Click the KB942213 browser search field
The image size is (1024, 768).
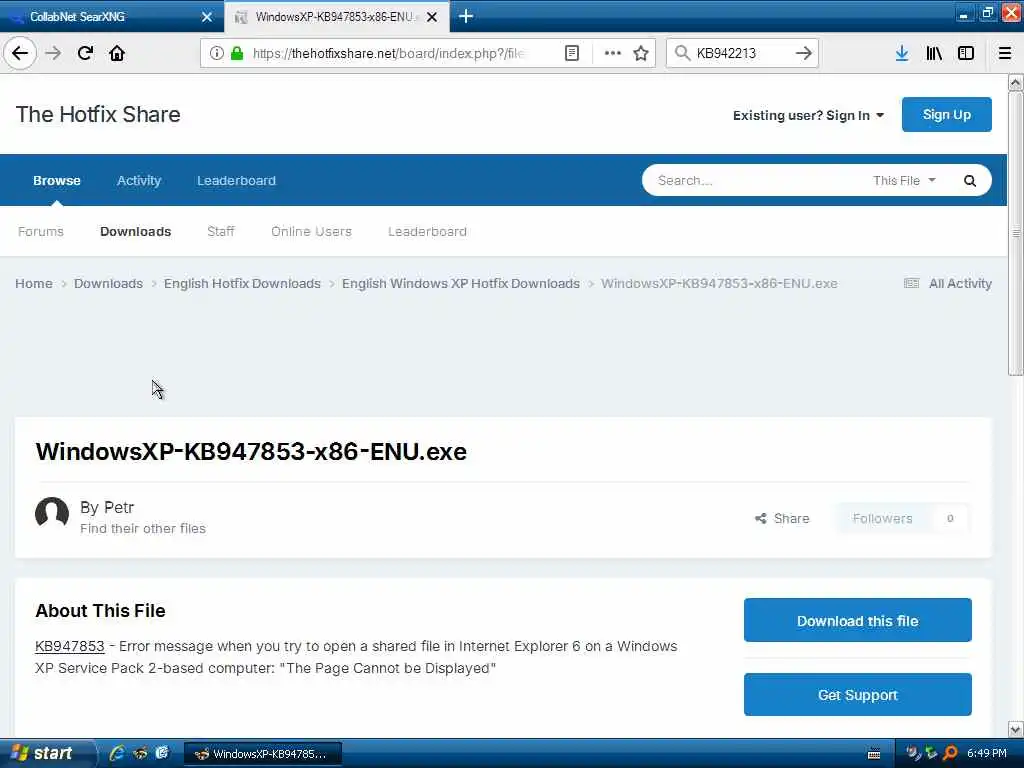click(x=743, y=53)
